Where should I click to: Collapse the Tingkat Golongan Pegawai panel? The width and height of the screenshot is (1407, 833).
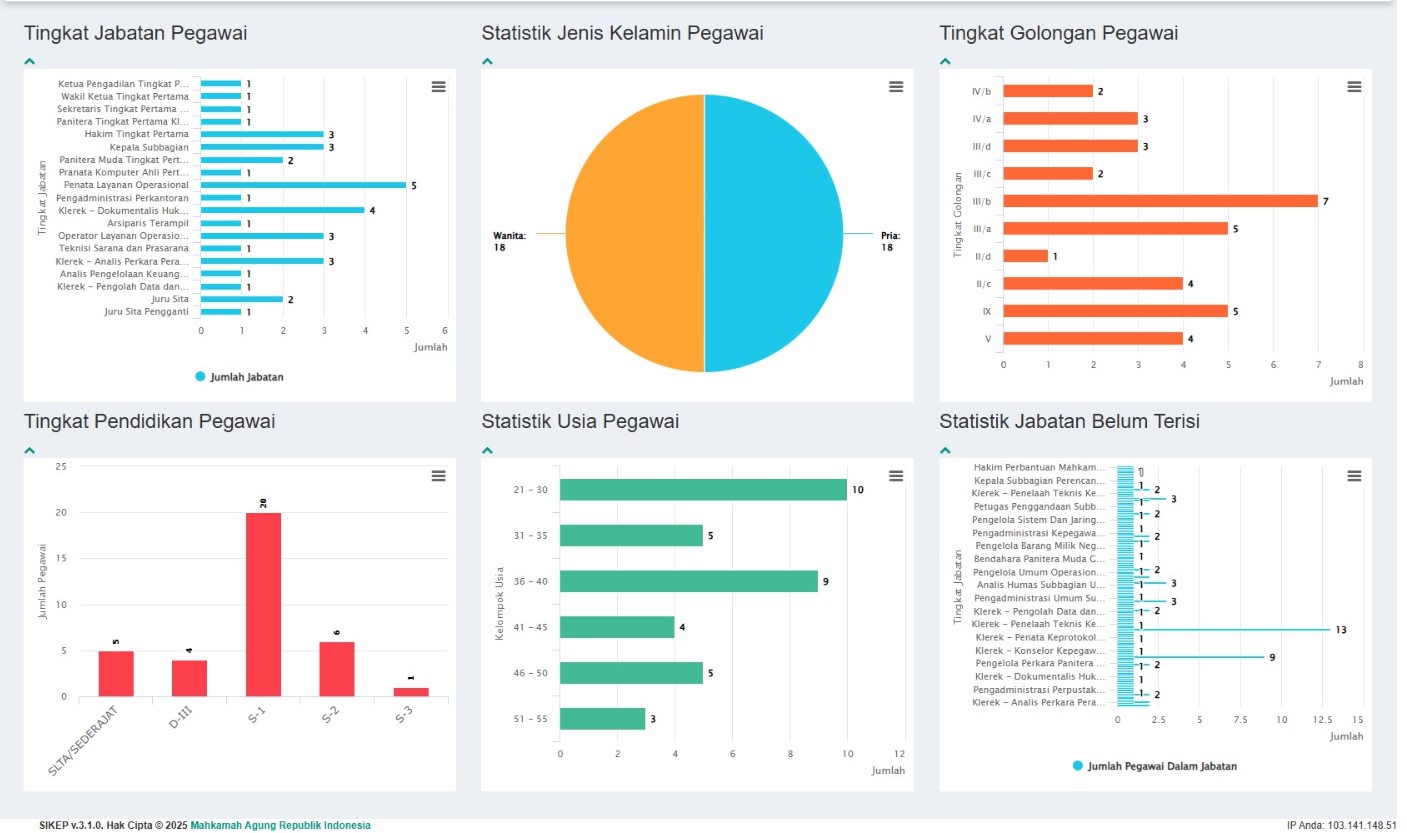click(x=946, y=61)
